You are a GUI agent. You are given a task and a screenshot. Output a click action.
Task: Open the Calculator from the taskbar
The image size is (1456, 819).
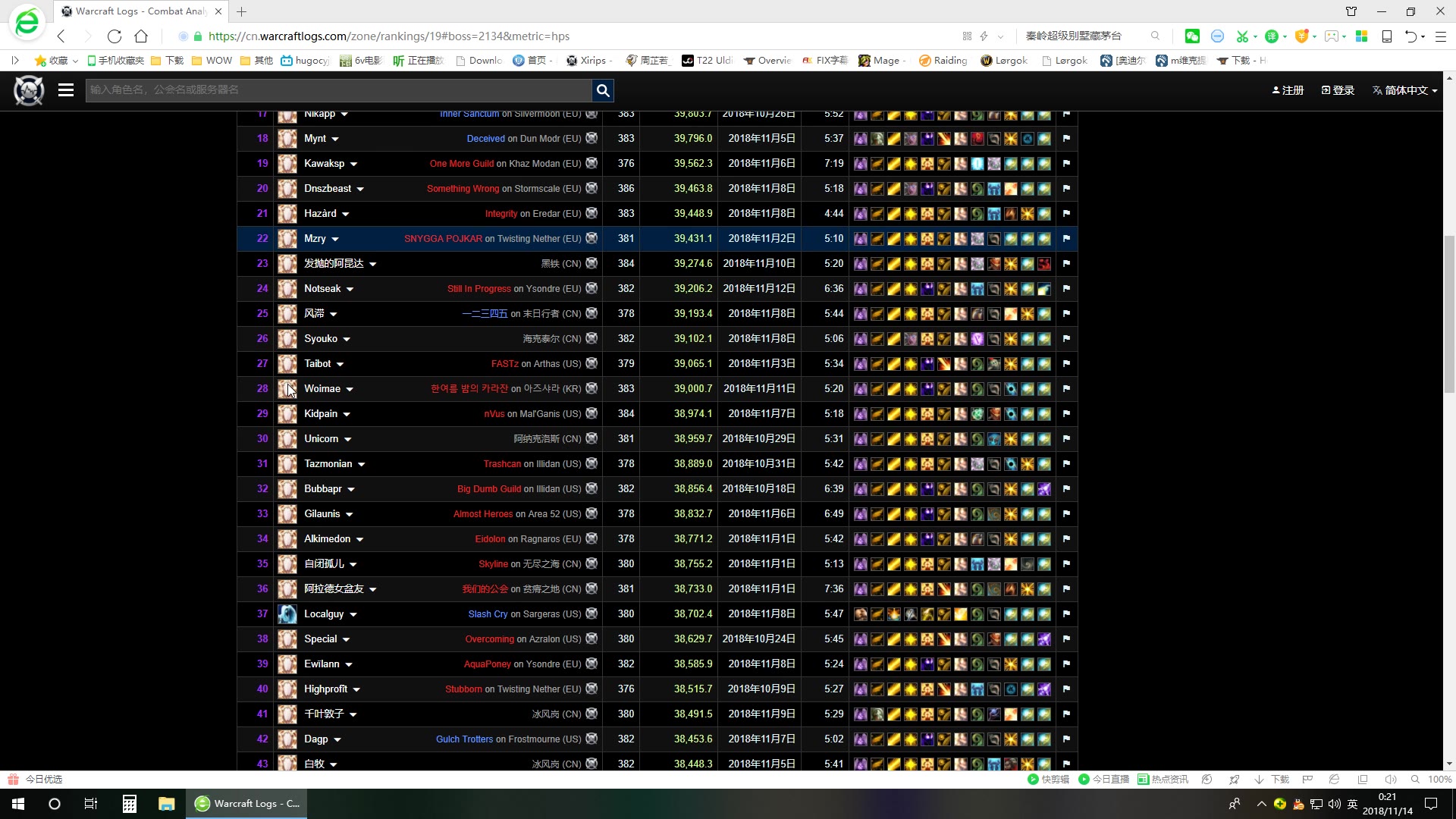click(129, 804)
